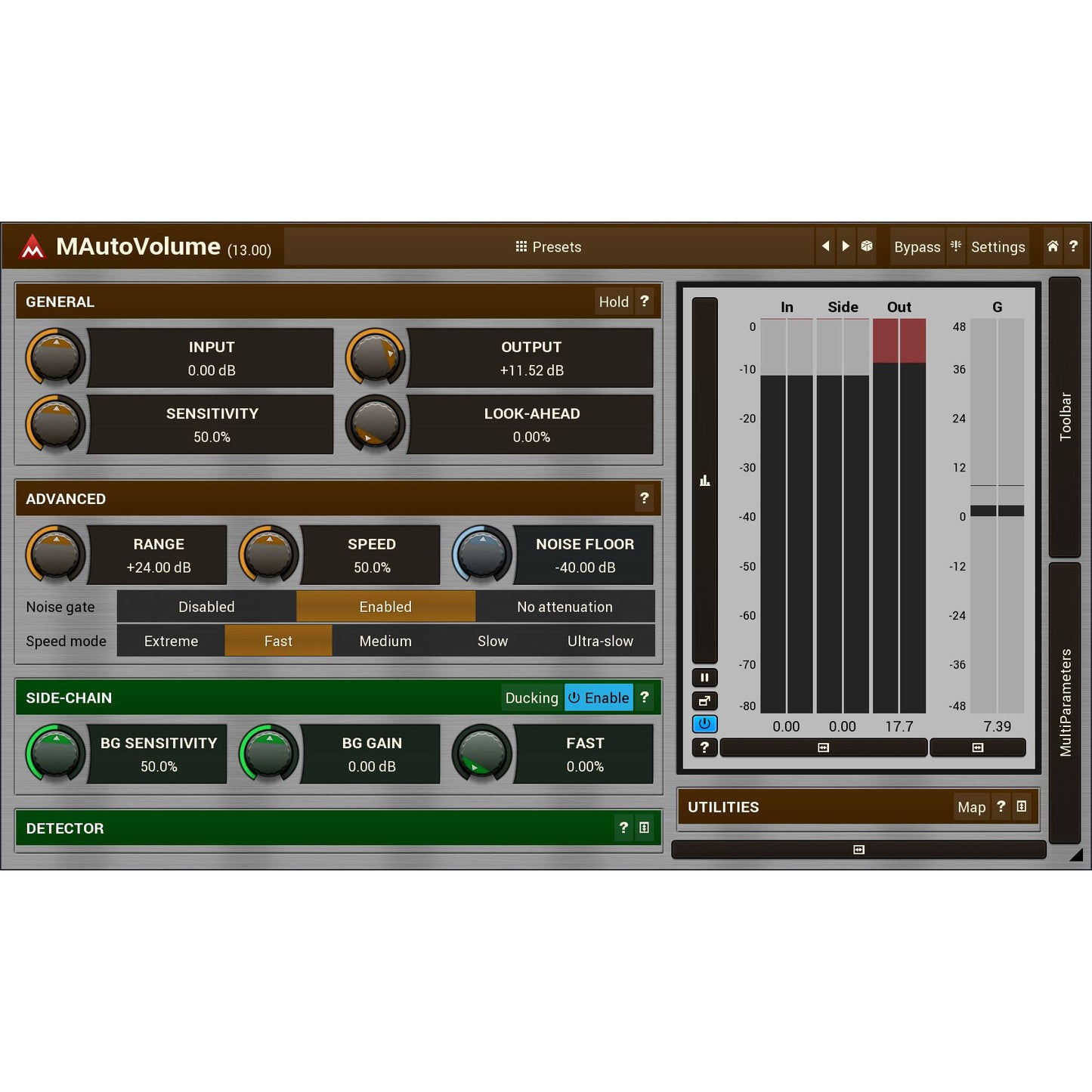The height and width of the screenshot is (1092, 1092).
Task: Select Medium speed mode
Action: click(x=385, y=641)
